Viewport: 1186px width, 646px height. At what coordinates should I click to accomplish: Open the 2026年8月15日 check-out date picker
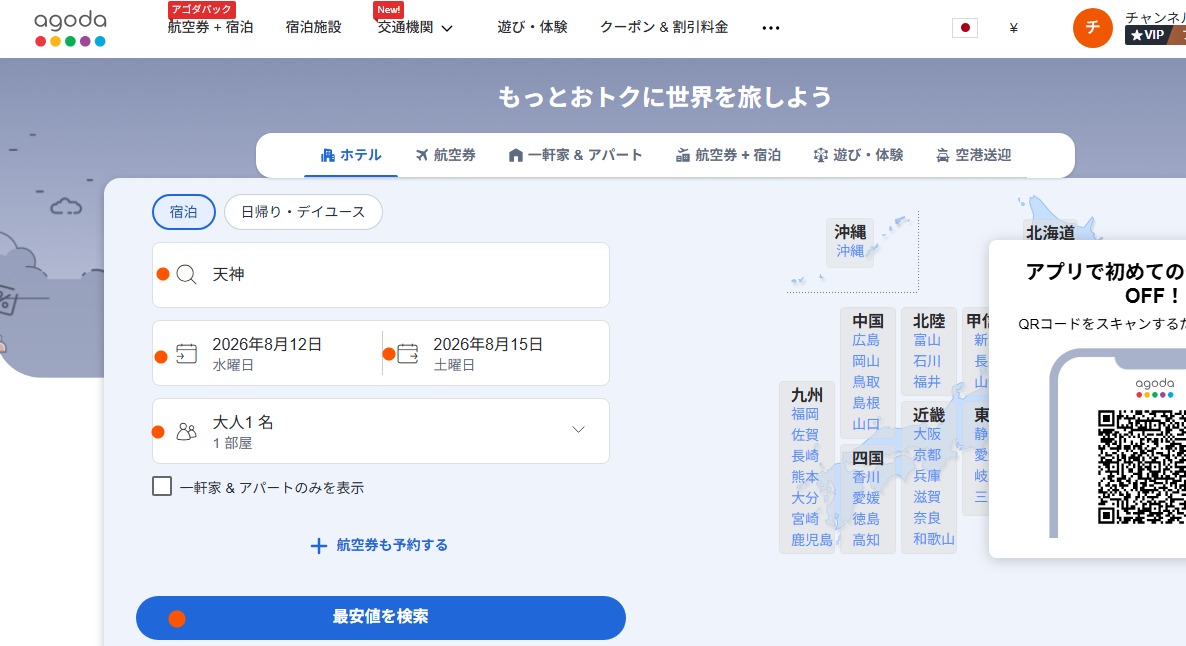point(495,353)
